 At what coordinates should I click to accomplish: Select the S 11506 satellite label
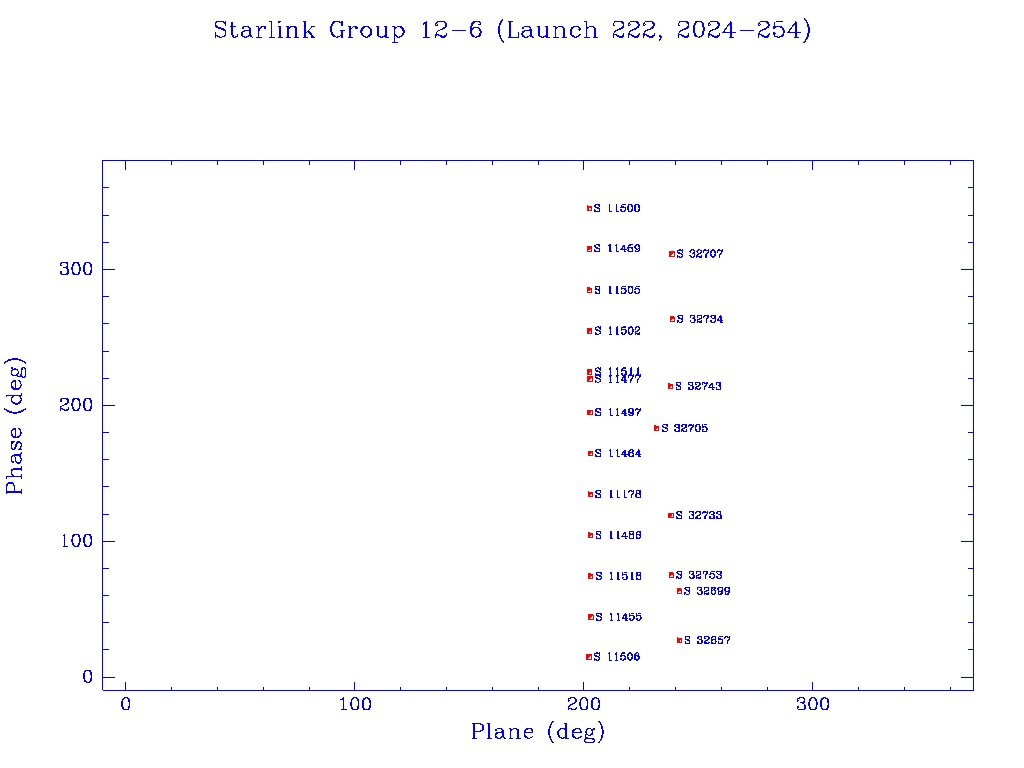[617, 657]
